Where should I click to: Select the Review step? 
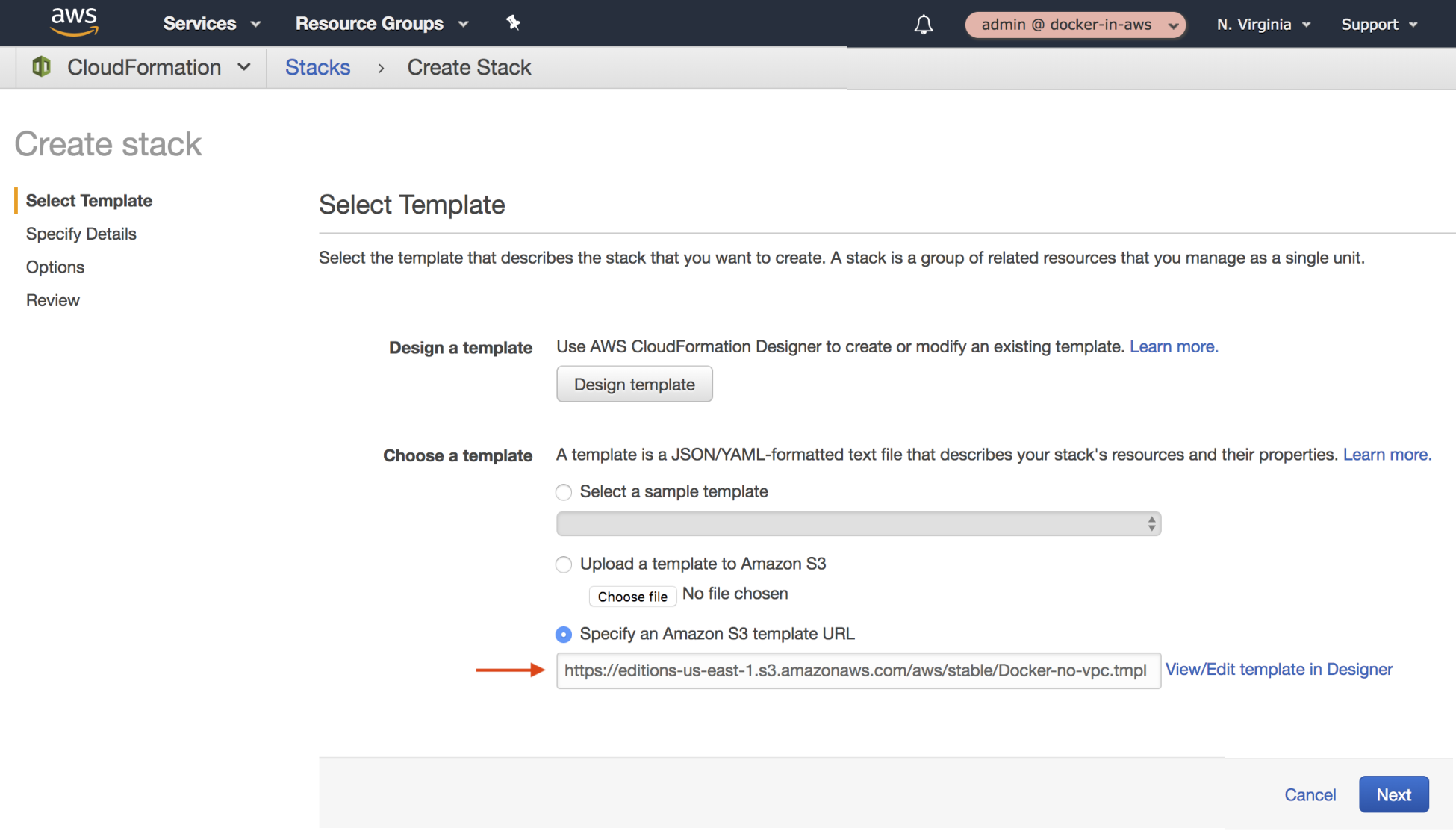pyautogui.click(x=52, y=300)
